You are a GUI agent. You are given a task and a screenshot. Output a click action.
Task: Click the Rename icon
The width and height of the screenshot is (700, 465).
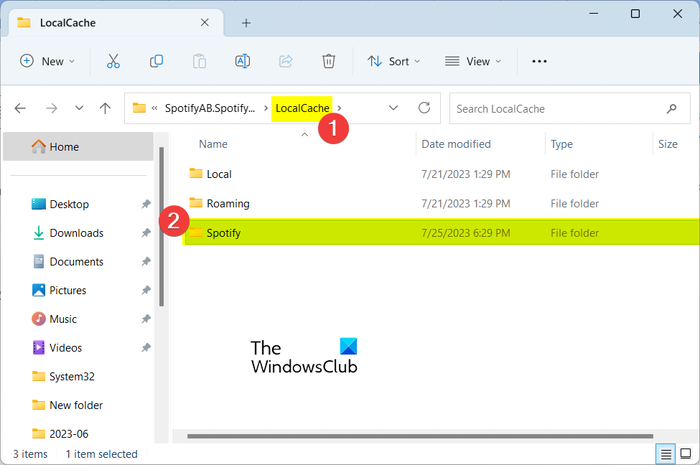242,61
